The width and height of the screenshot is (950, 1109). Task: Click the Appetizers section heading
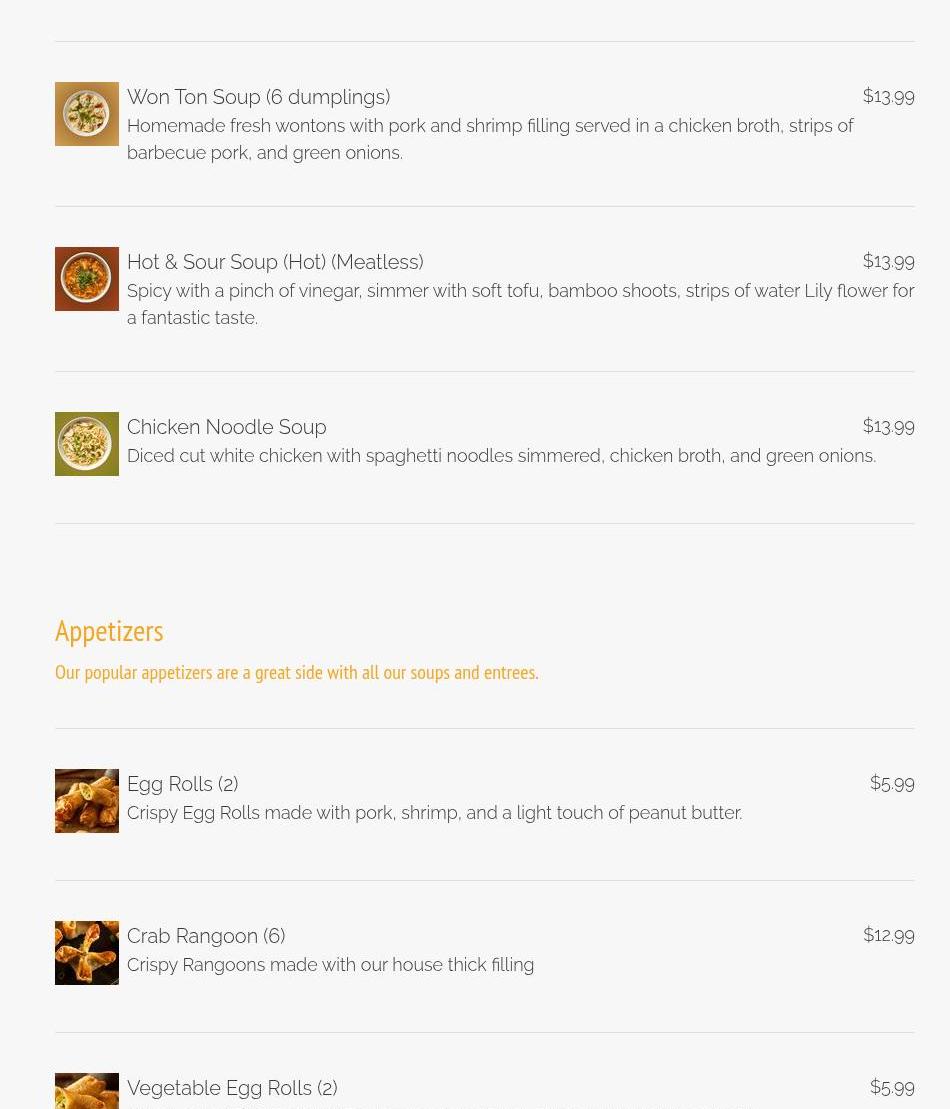(109, 631)
